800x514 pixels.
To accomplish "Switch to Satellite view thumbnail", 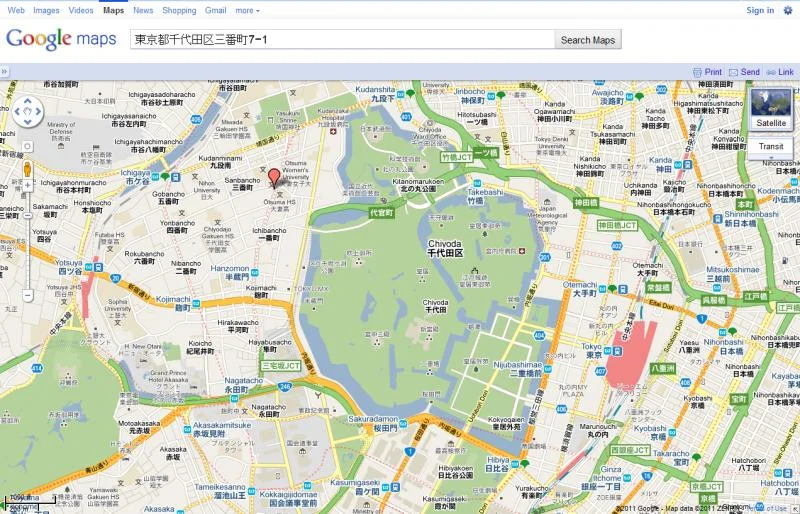I will (x=771, y=109).
